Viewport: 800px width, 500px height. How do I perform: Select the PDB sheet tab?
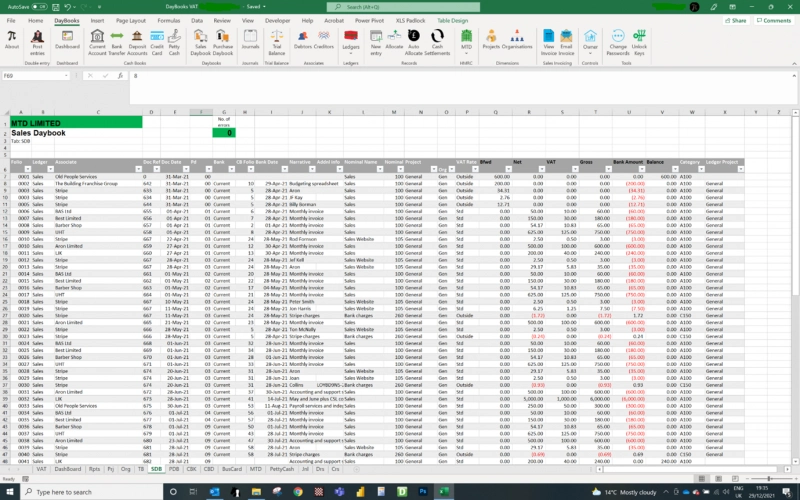(174, 468)
